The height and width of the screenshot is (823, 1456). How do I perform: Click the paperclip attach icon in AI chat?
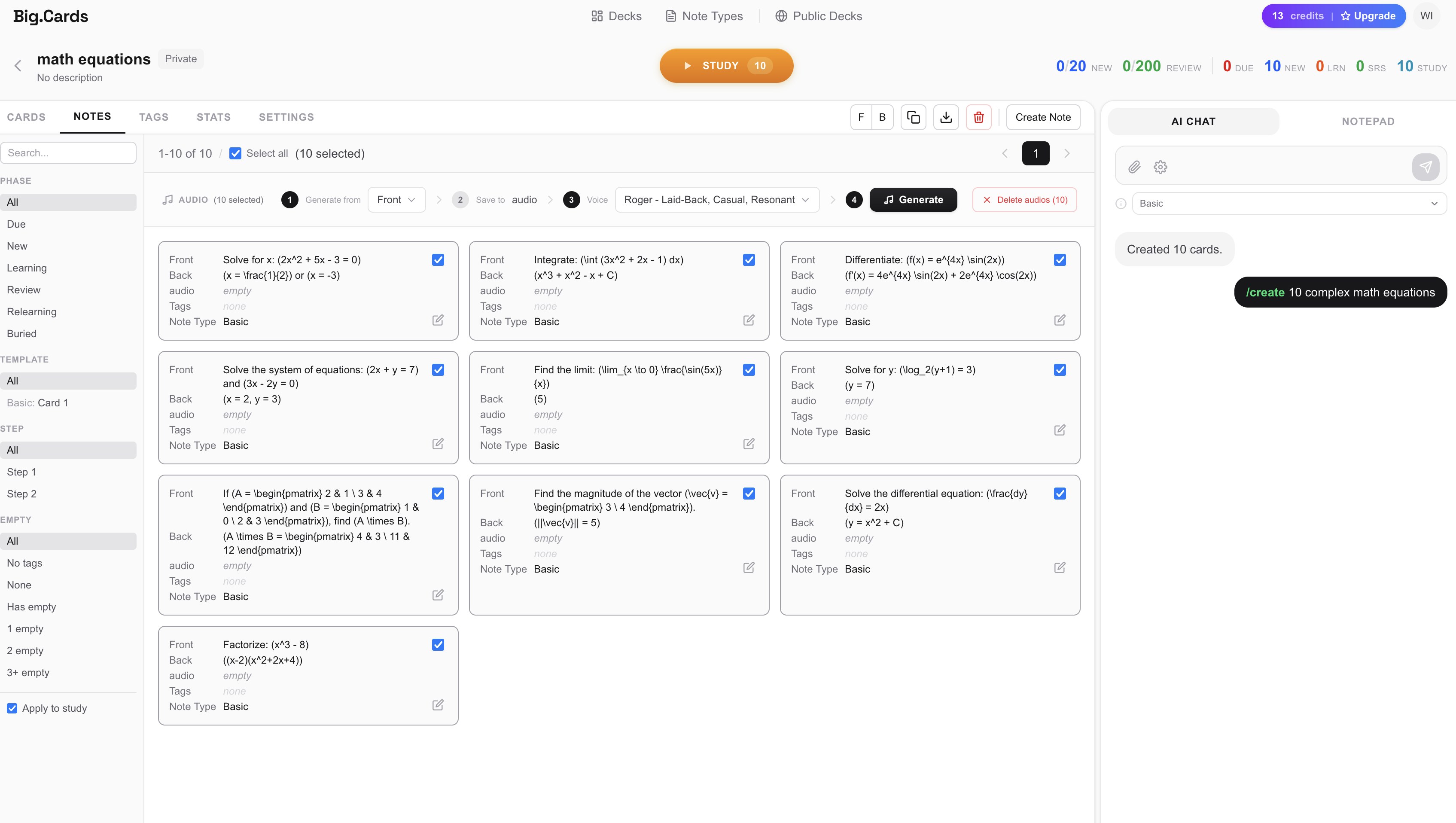click(1134, 167)
